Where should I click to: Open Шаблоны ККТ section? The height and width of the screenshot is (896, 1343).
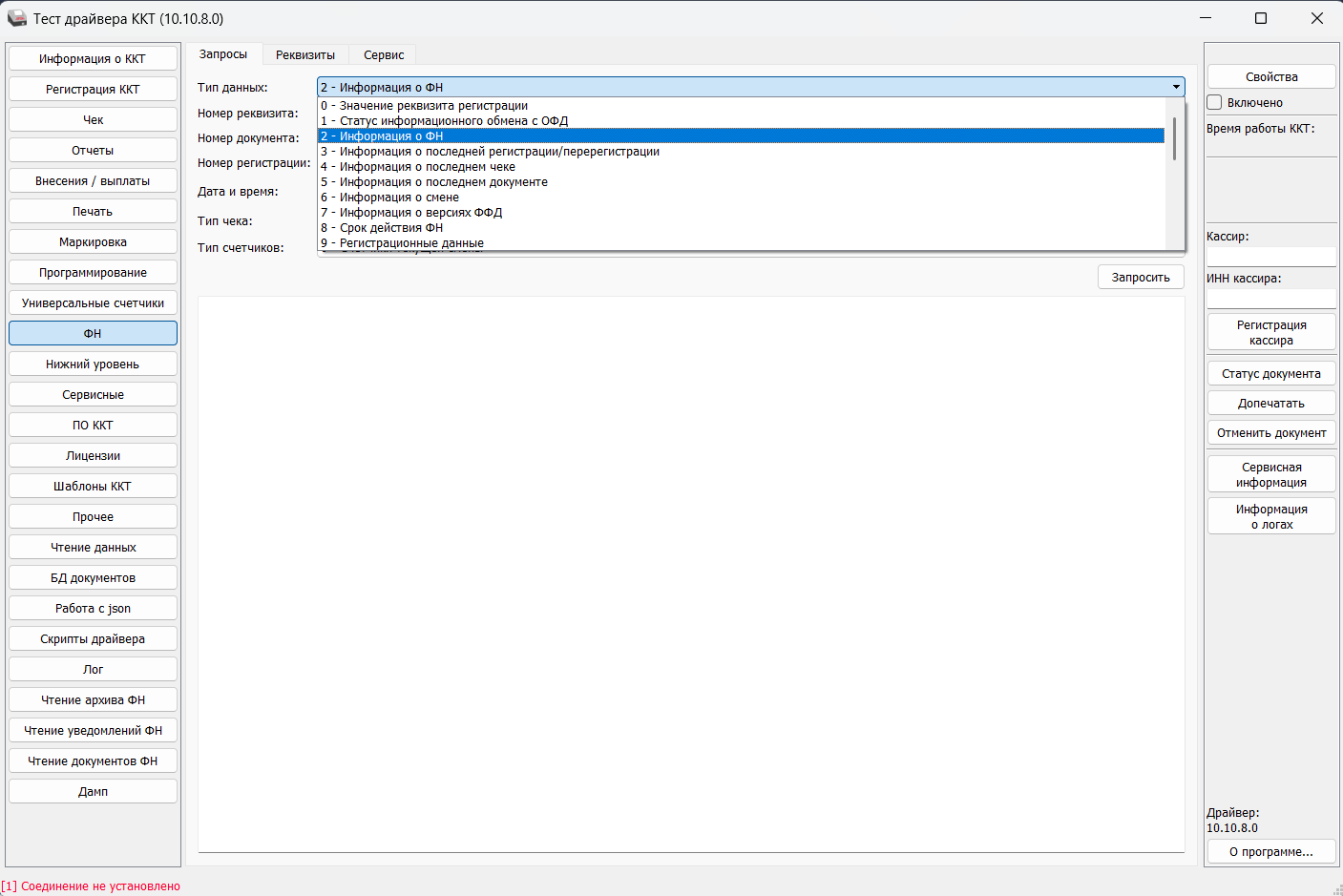pyautogui.click(x=93, y=486)
